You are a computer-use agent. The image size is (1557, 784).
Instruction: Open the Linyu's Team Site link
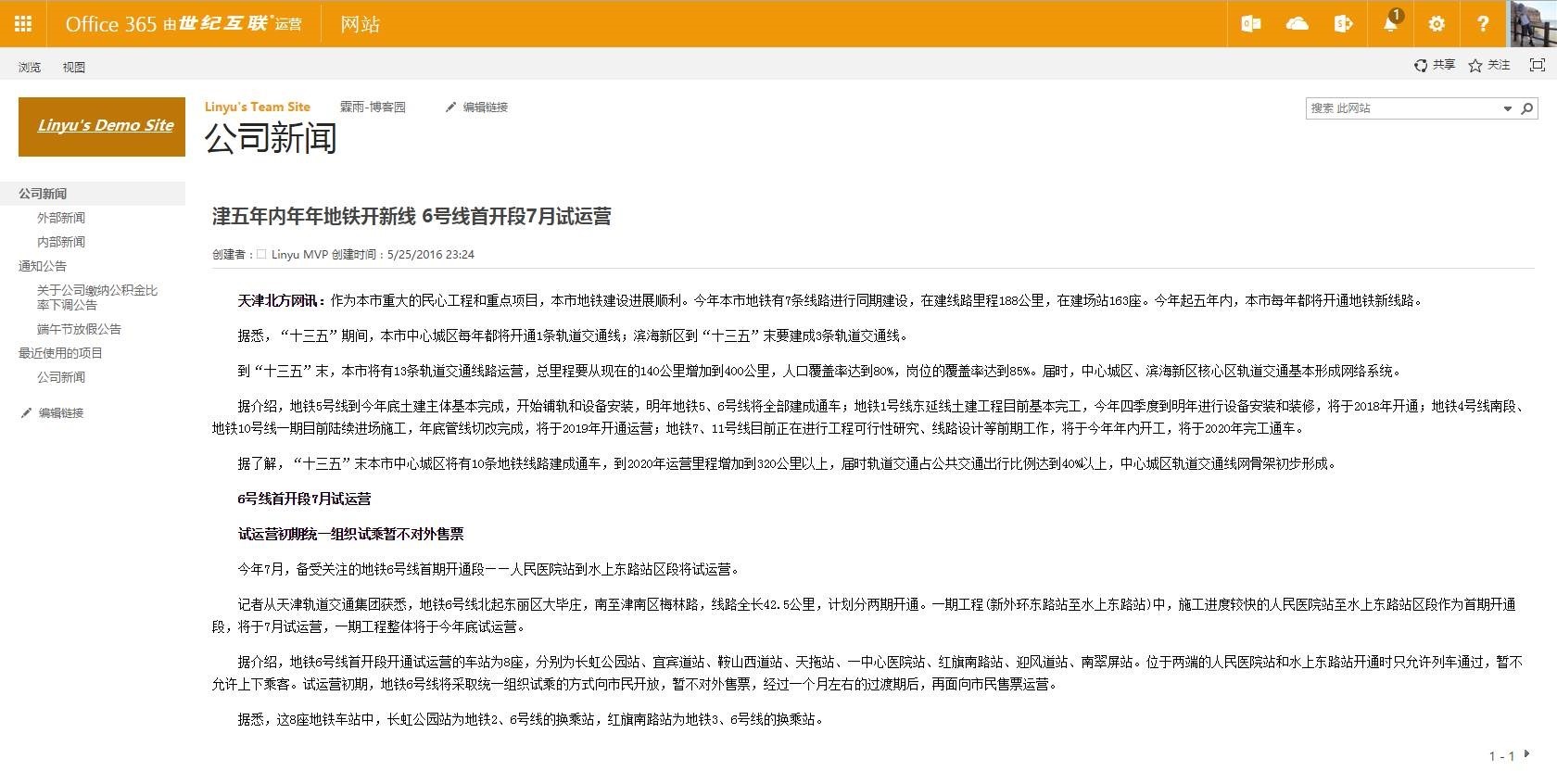click(257, 107)
